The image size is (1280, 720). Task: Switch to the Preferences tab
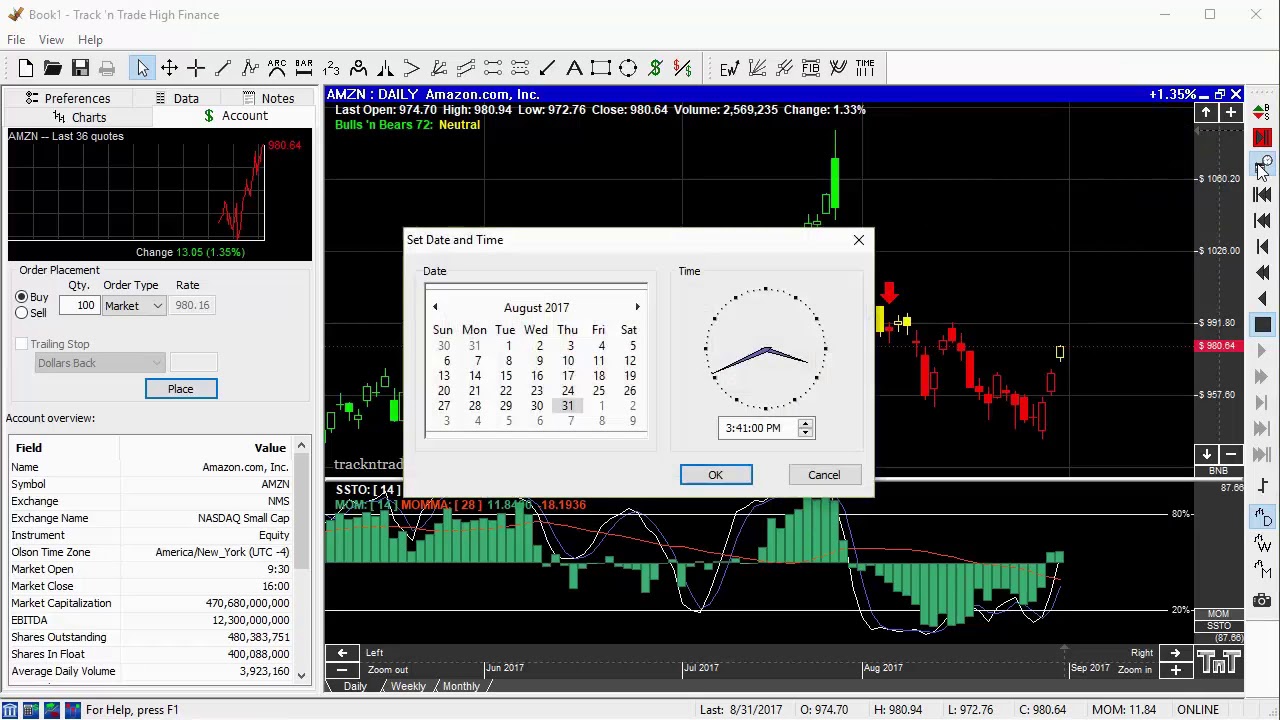coord(68,98)
